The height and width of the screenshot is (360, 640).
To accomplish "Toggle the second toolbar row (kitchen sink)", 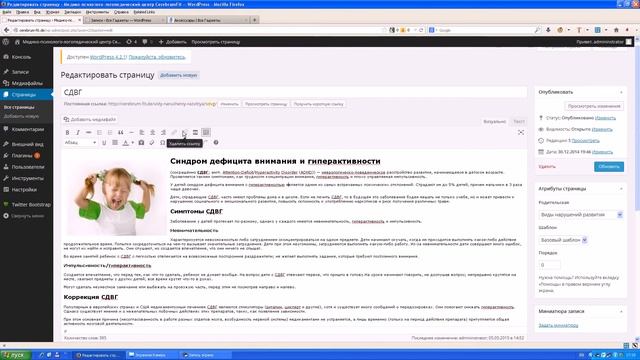I will coord(206,132).
